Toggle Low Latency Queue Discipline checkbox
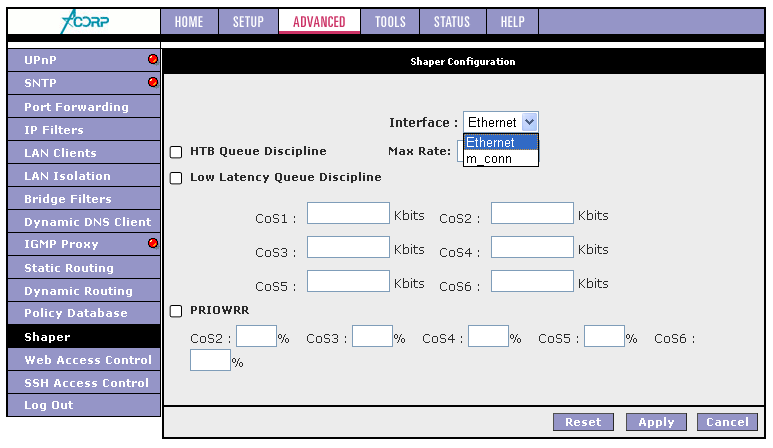773x448 pixels. (176, 178)
